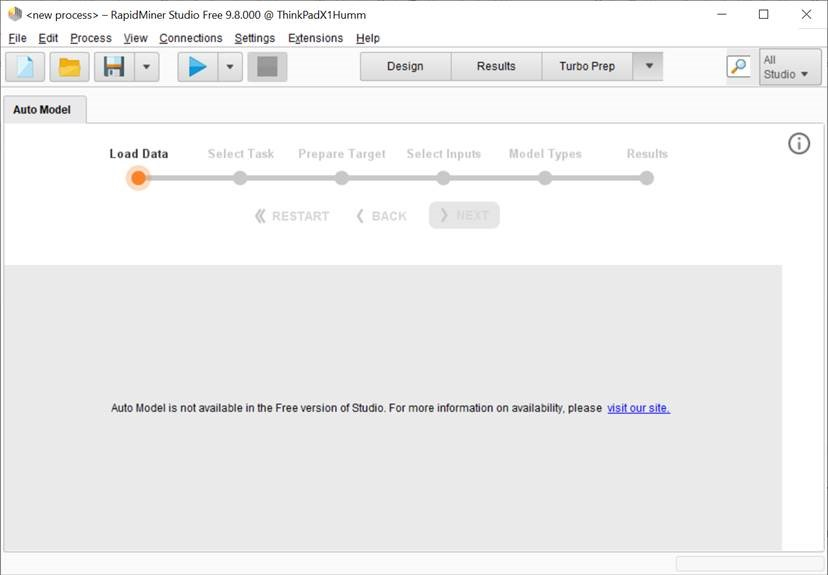The height and width of the screenshot is (575, 828).
Task: Open the Help menu
Action: [368, 38]
